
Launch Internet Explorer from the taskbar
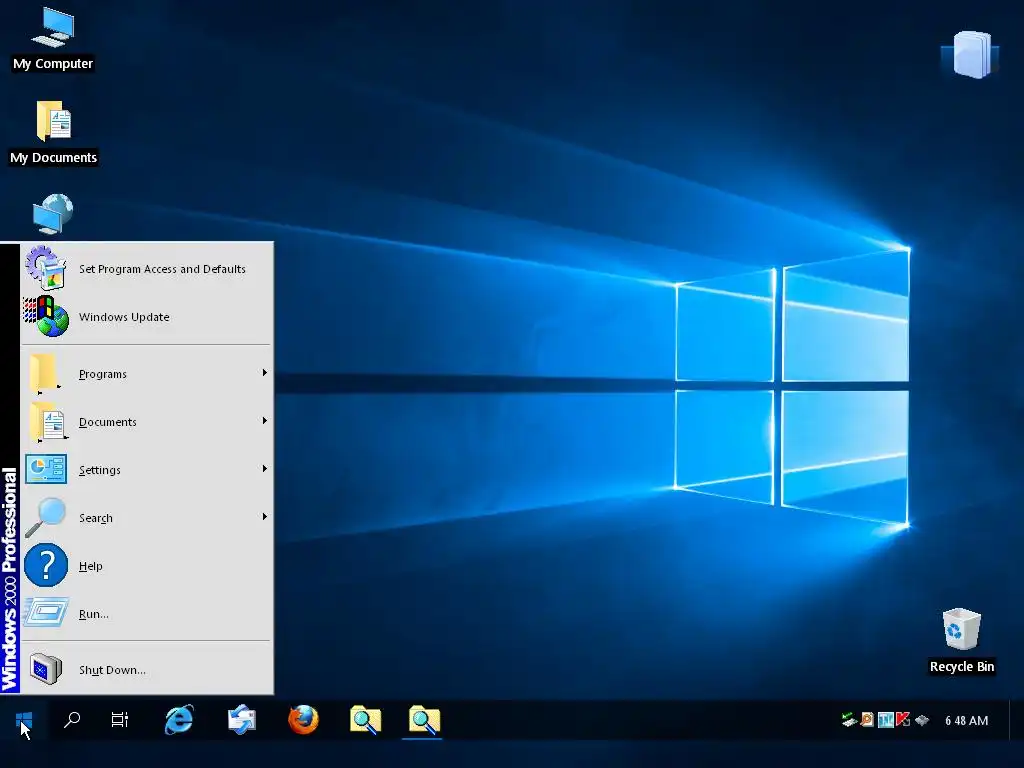click(179, 720)
